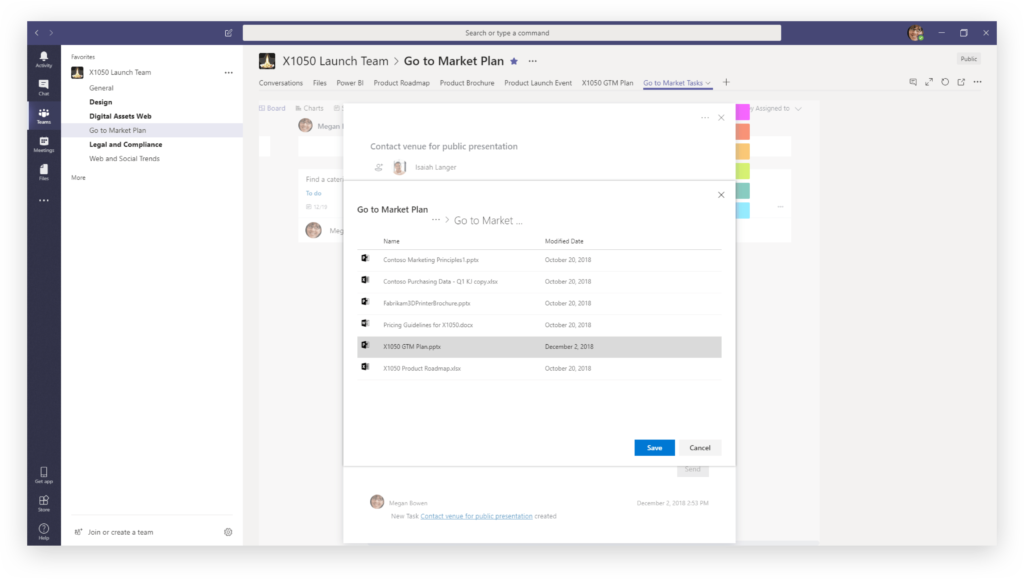Close the file picker dialog
Image resolution: width=1024 pixels, height=579 pixels.
point(721,195)
